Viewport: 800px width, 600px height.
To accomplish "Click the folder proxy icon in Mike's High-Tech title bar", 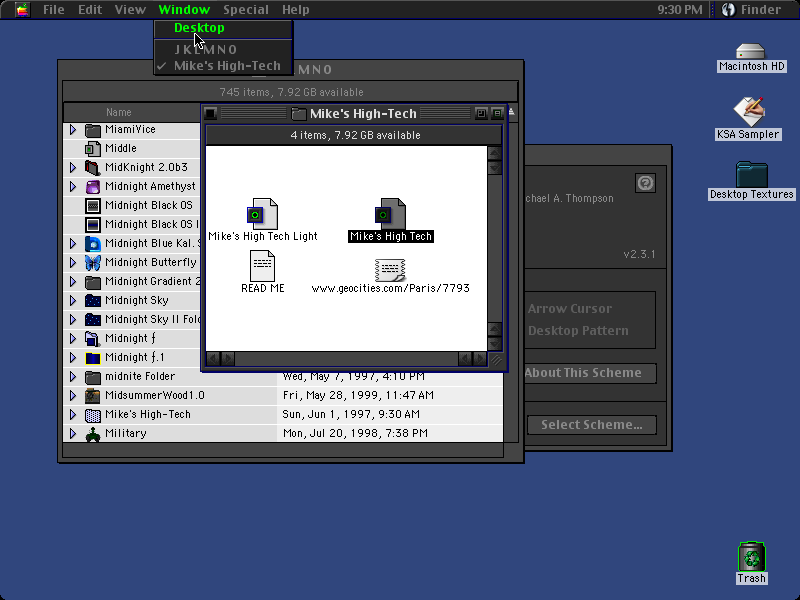I will [298, 114].
